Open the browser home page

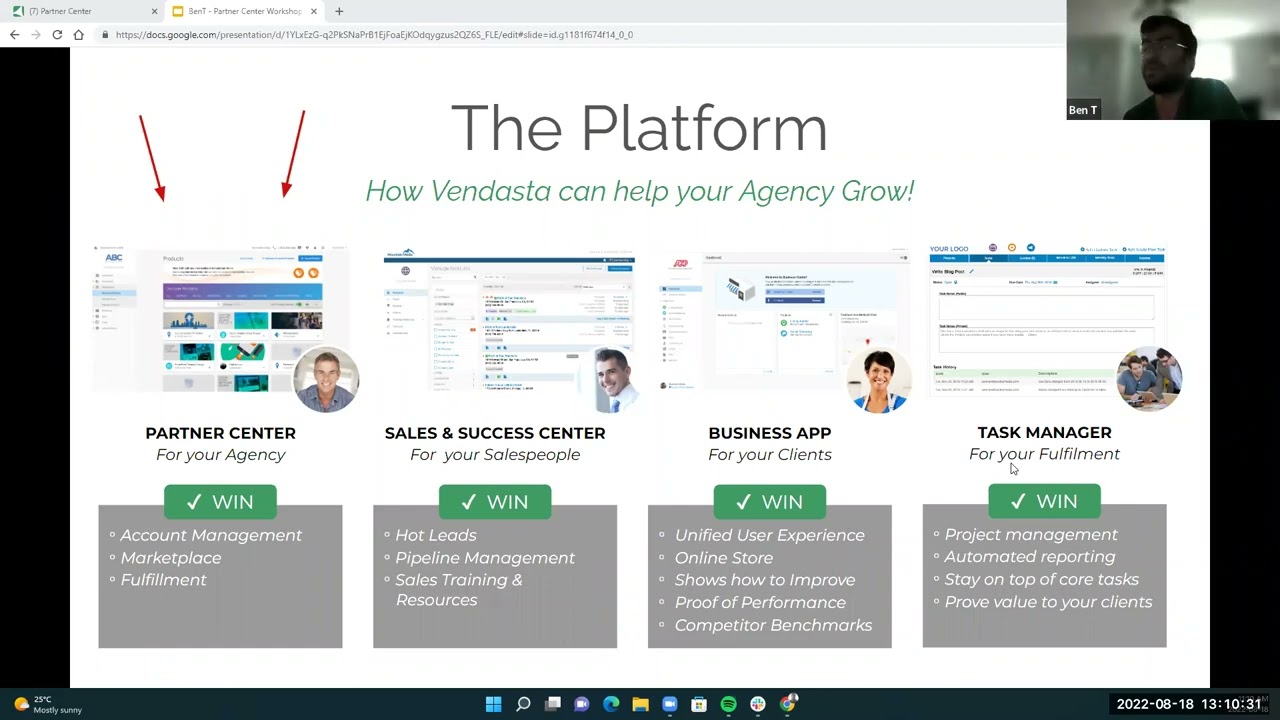click(x=79, y=35)
